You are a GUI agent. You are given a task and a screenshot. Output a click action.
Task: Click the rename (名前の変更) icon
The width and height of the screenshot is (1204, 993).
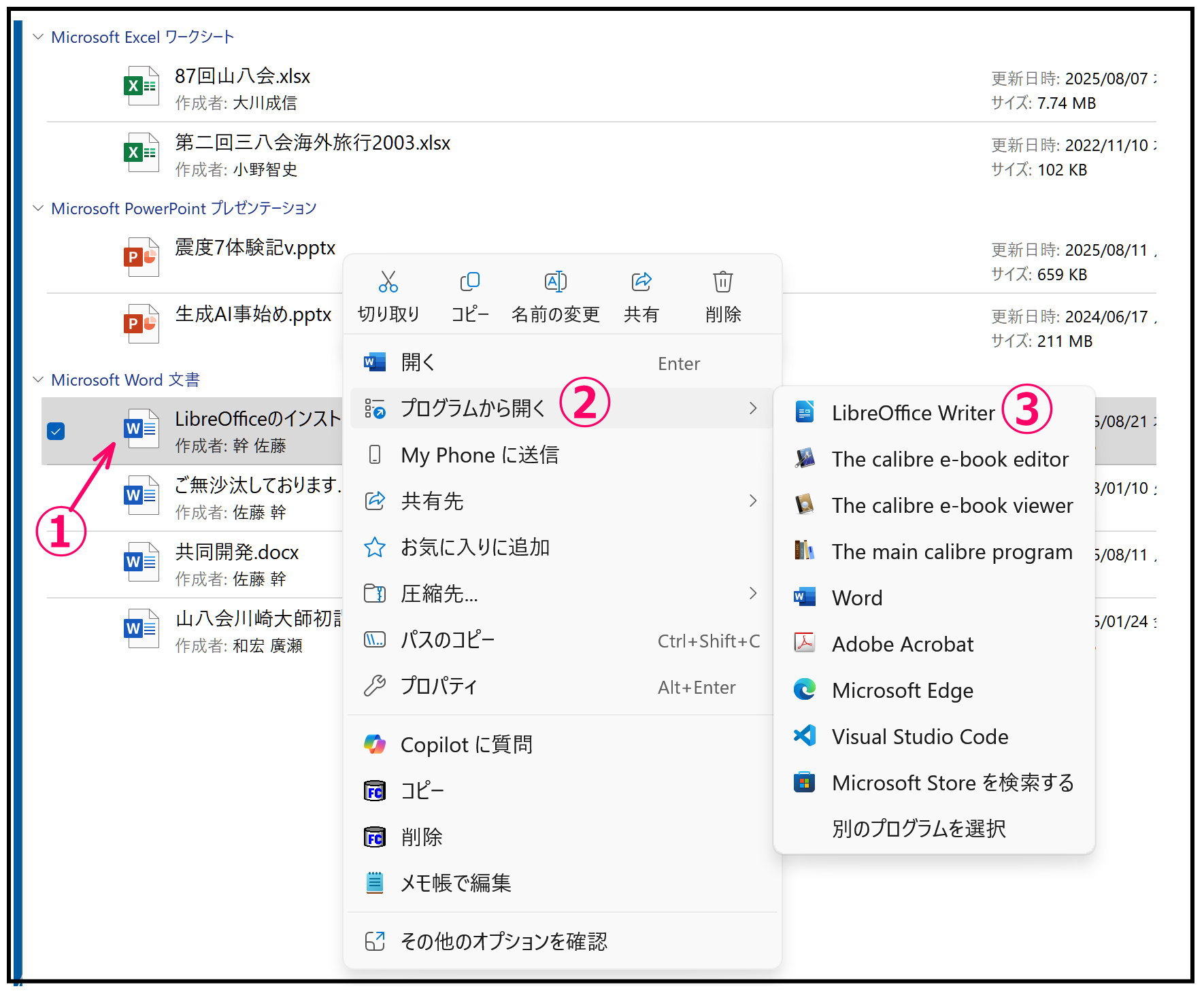pyautogui.click(x=555, y=282)
